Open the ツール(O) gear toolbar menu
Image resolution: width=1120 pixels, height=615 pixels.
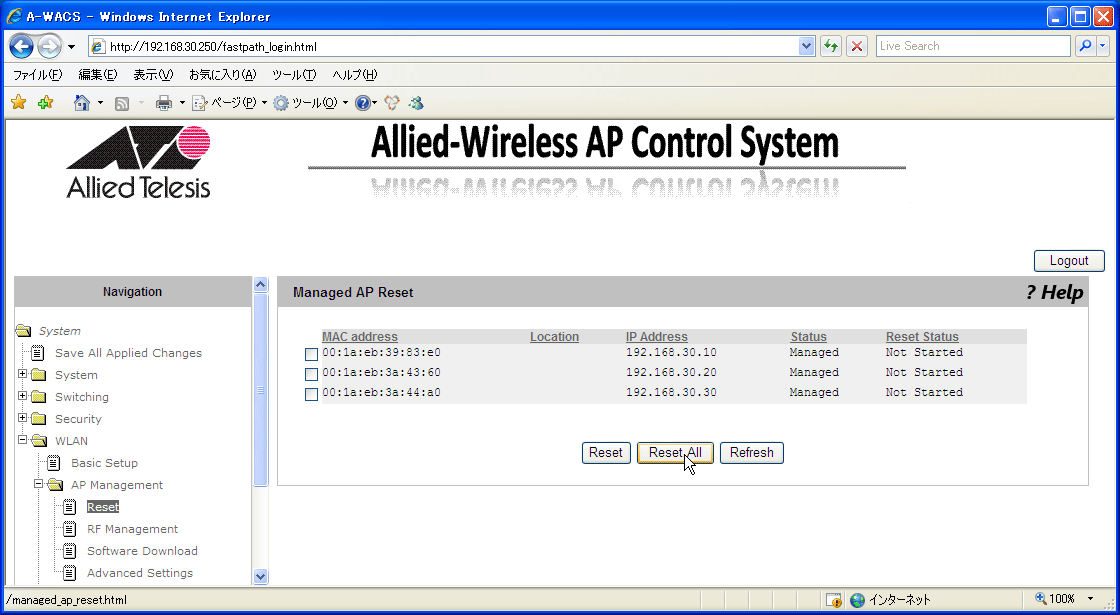tap(311, 103)
